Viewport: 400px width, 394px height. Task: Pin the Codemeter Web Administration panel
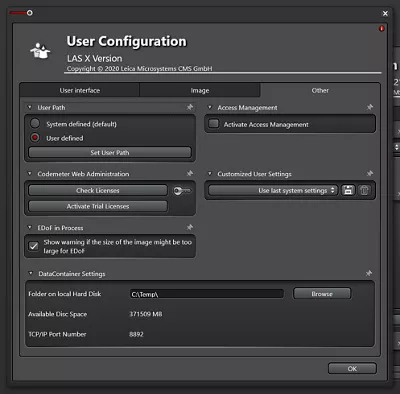190,173
